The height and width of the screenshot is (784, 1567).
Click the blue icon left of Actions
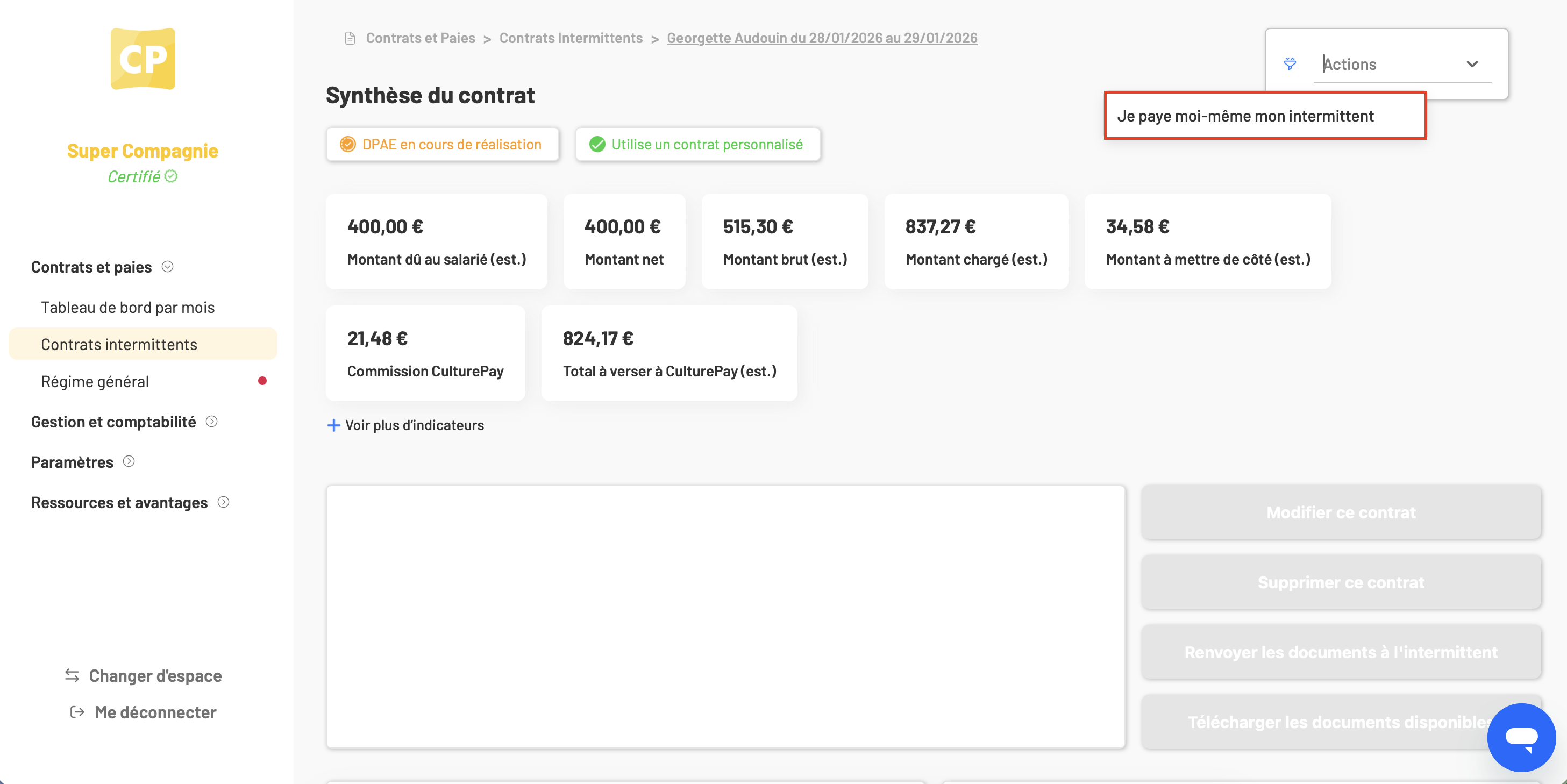tap(1290, 64)
